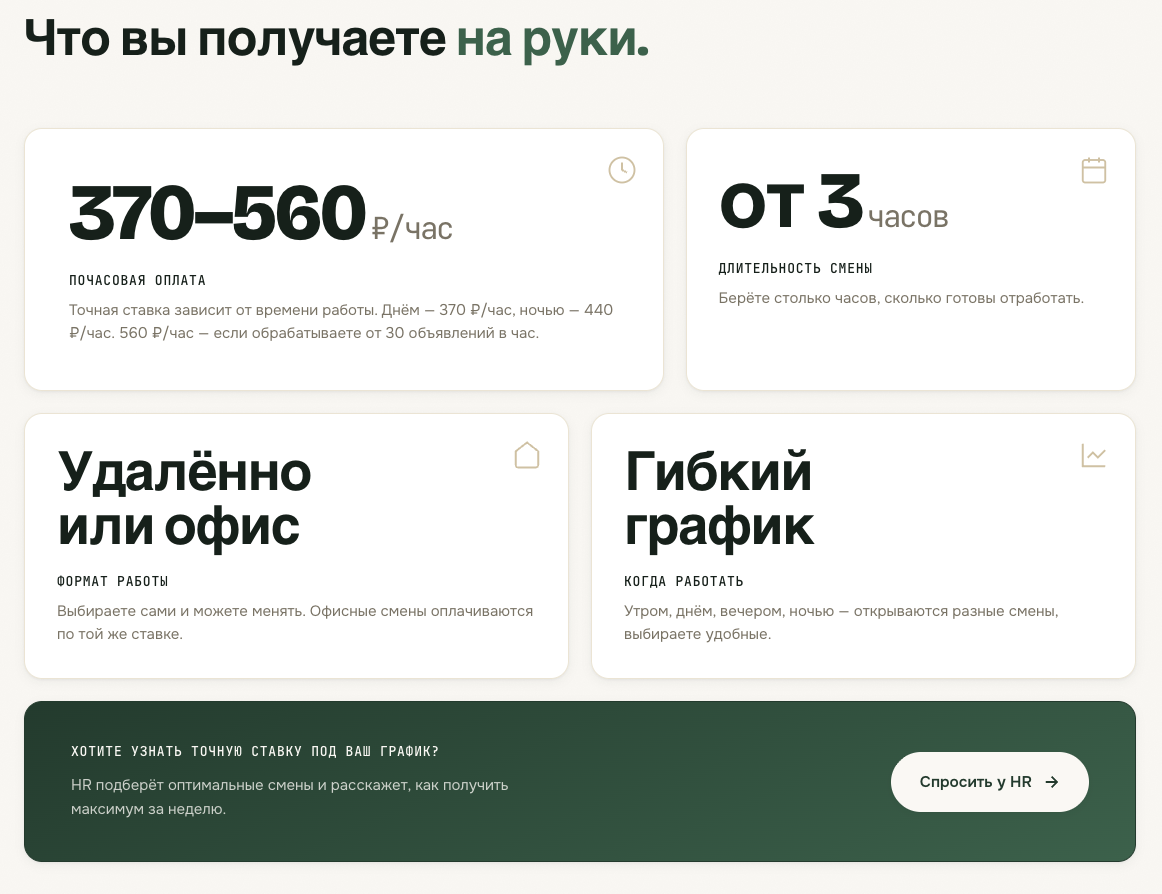Click the '₽/час' unit label

coord(412,228)
